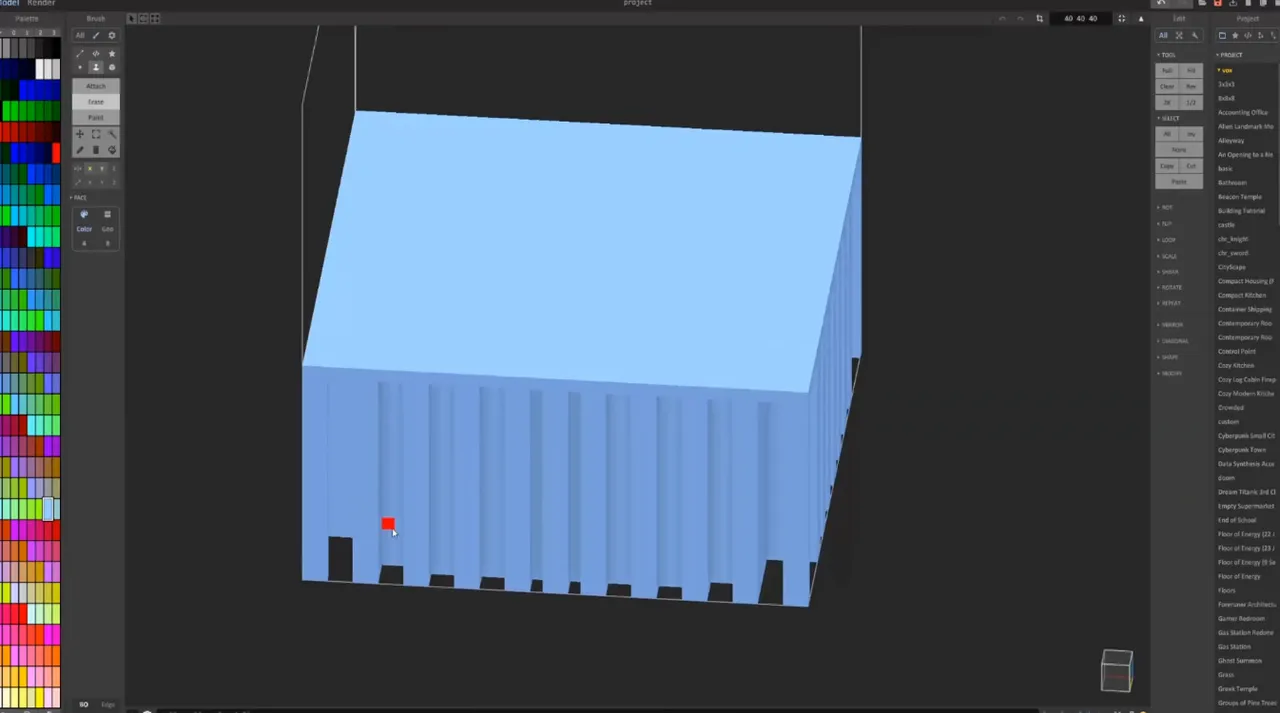Viewport: 1280px width, 713px height.
Task: Click the crop model size icon
Action: tap(1039, 18)
